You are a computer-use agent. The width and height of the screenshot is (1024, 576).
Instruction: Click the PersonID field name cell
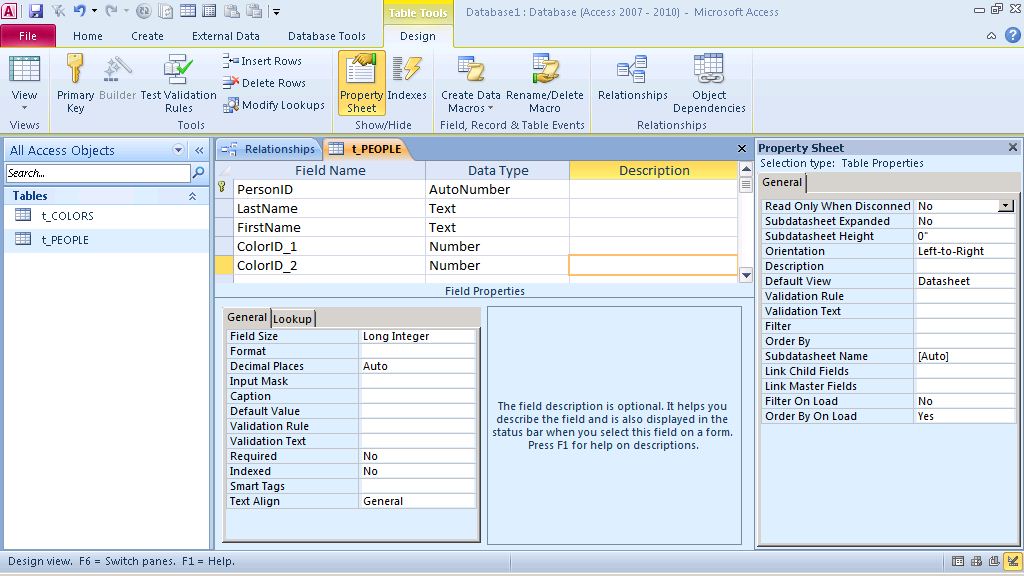(329, 189)
